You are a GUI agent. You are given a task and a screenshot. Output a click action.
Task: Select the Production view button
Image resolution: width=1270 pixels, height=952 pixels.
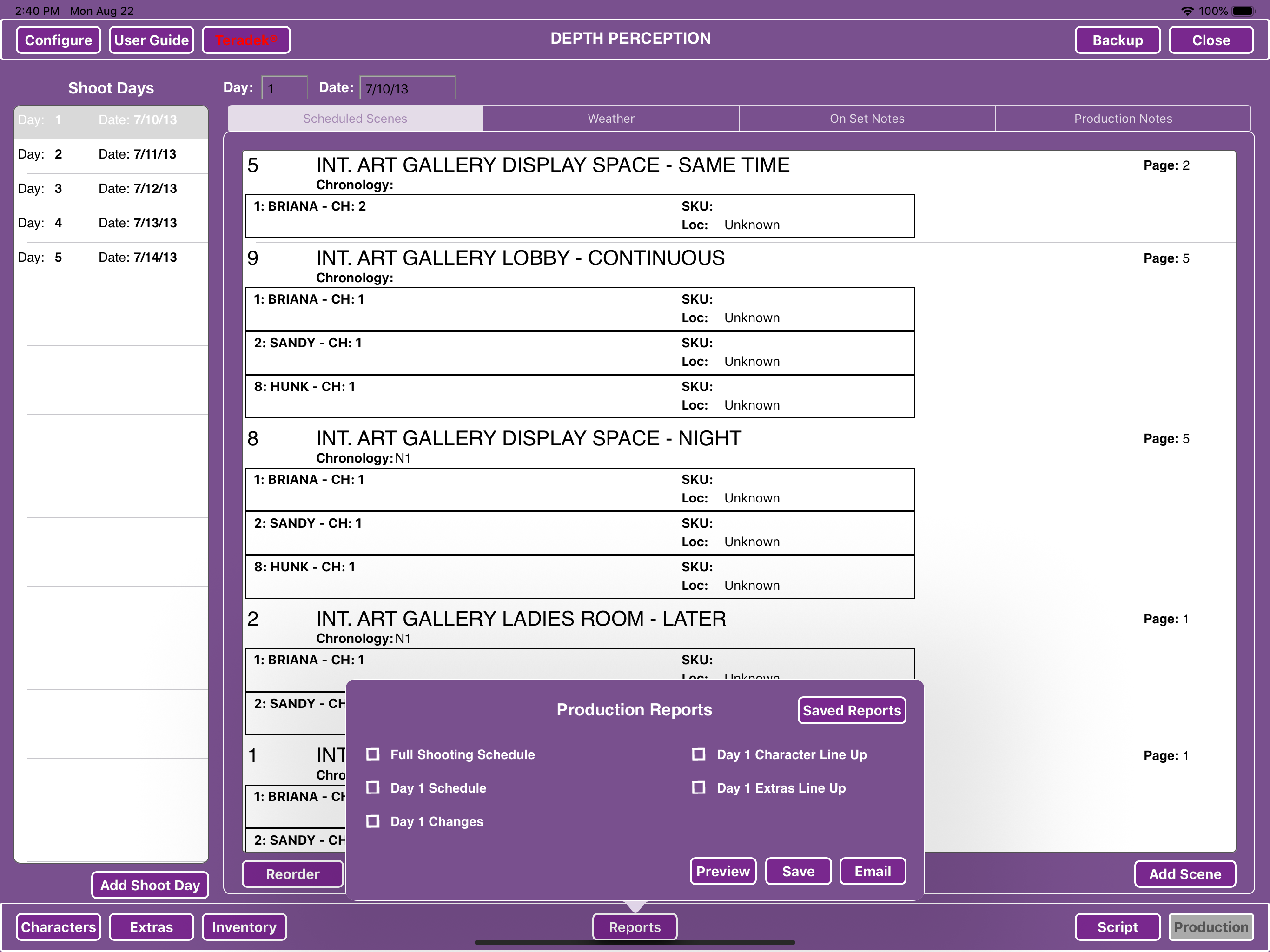click(x=1211, y=927)
